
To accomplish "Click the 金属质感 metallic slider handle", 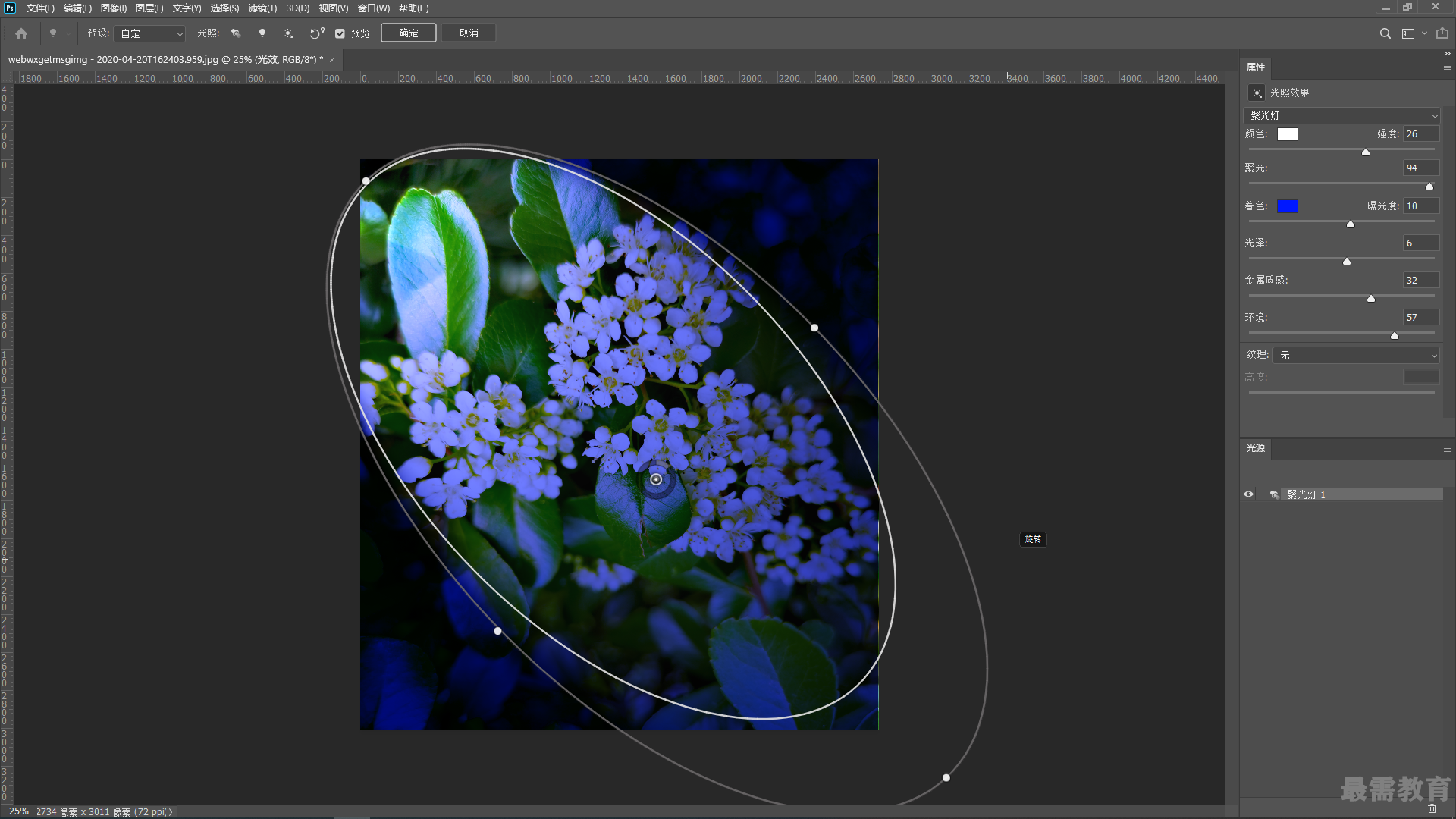I will [x=1371, y=299].
